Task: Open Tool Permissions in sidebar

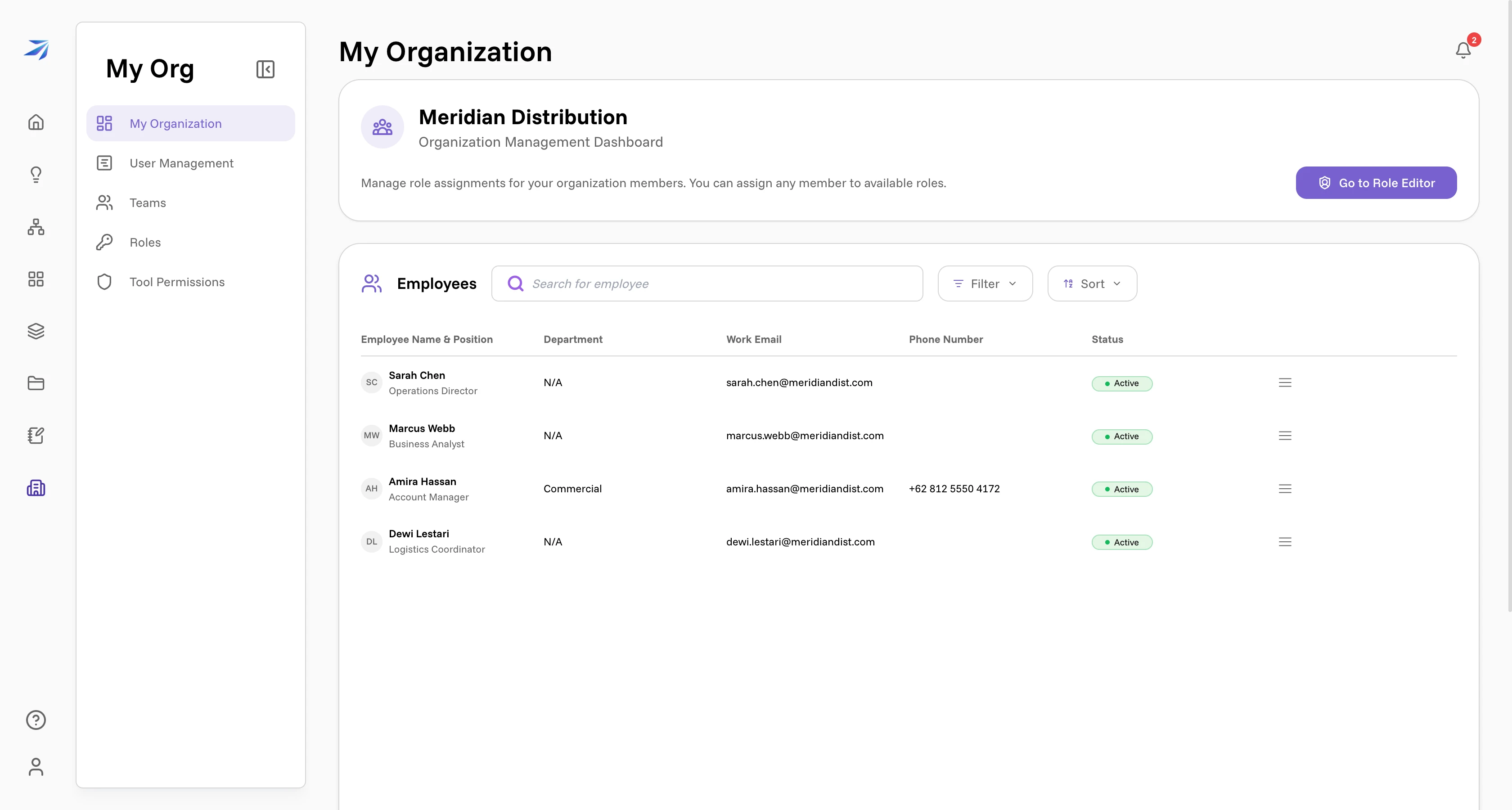Action: coord(191,282)
